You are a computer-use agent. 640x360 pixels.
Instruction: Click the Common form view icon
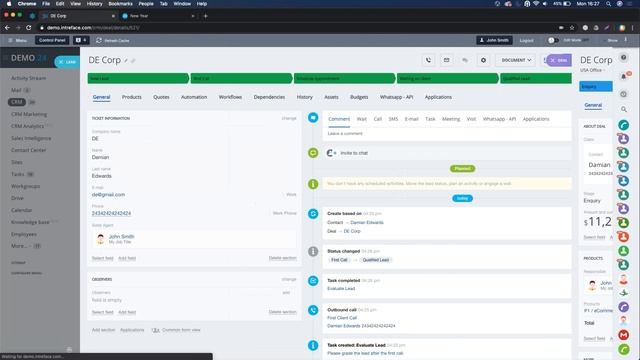156,330
